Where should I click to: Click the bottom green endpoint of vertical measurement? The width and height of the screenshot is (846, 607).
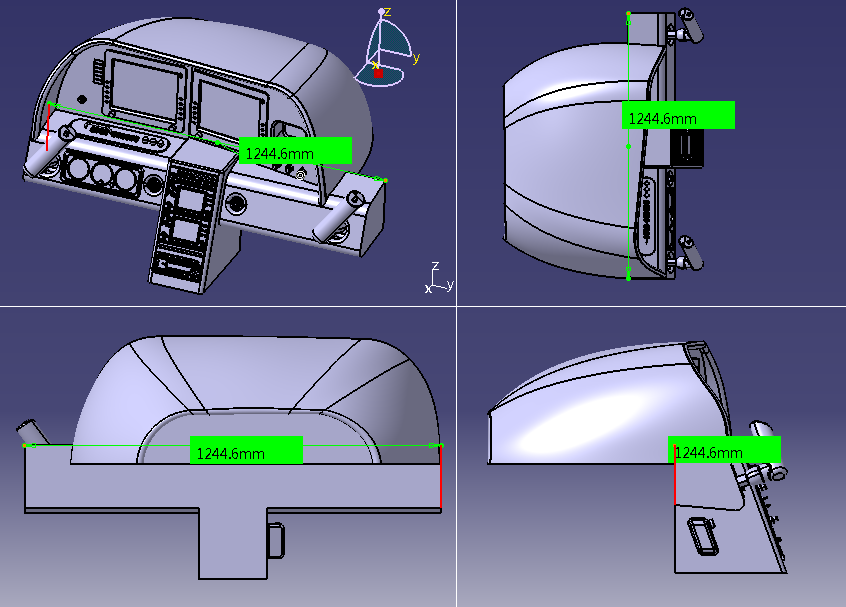click(628, 277)
